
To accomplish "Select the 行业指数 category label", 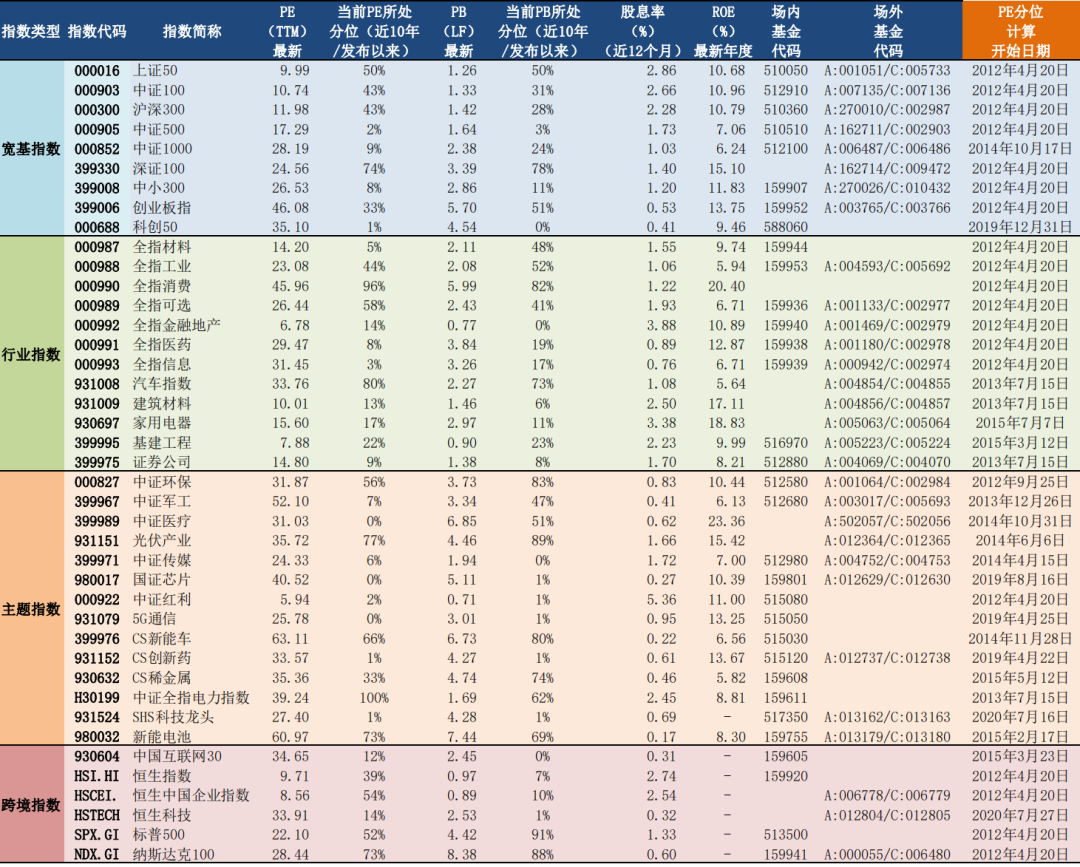I will 29,353.
